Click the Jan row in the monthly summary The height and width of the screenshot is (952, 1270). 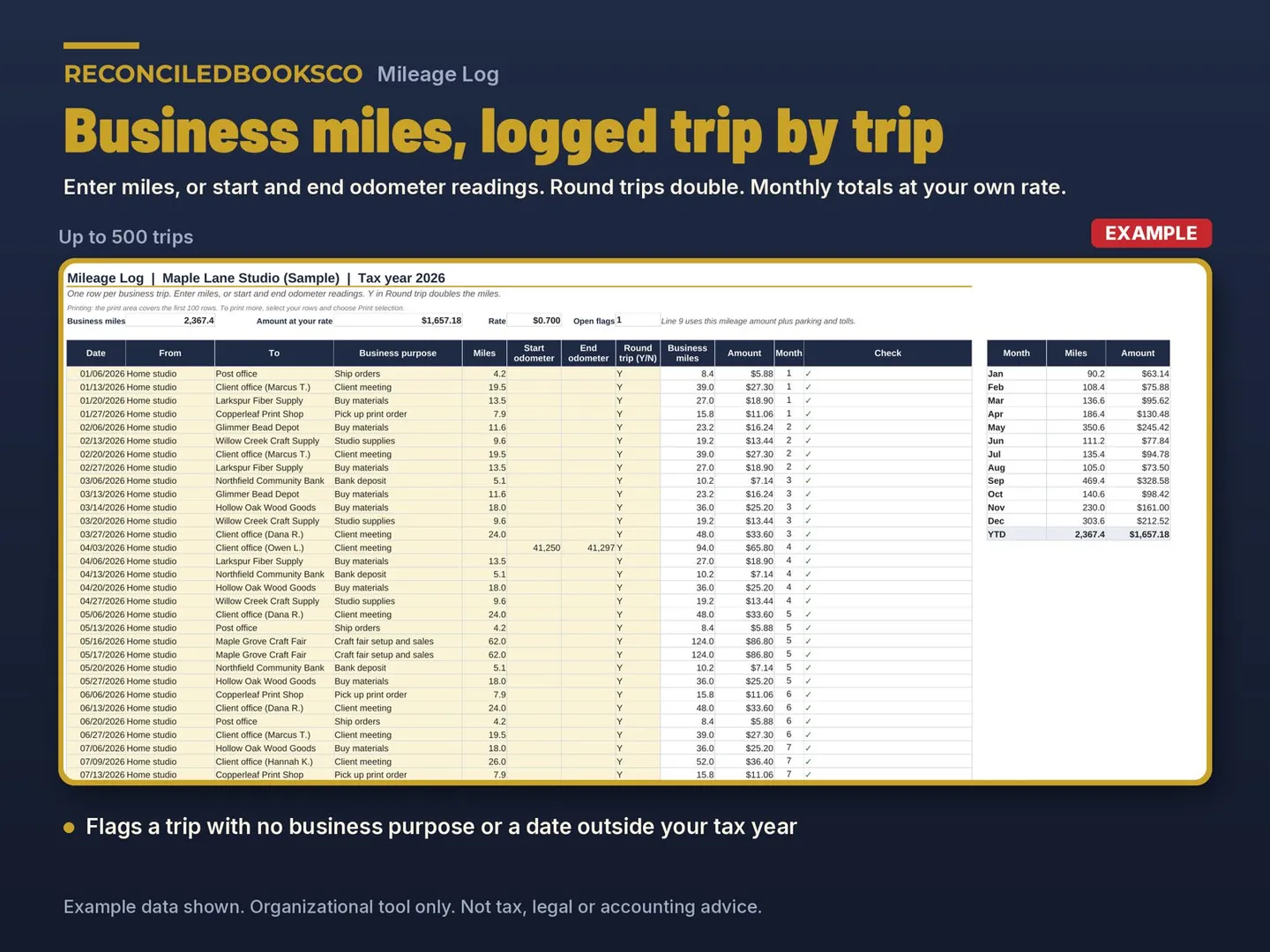pos(1079,374)
